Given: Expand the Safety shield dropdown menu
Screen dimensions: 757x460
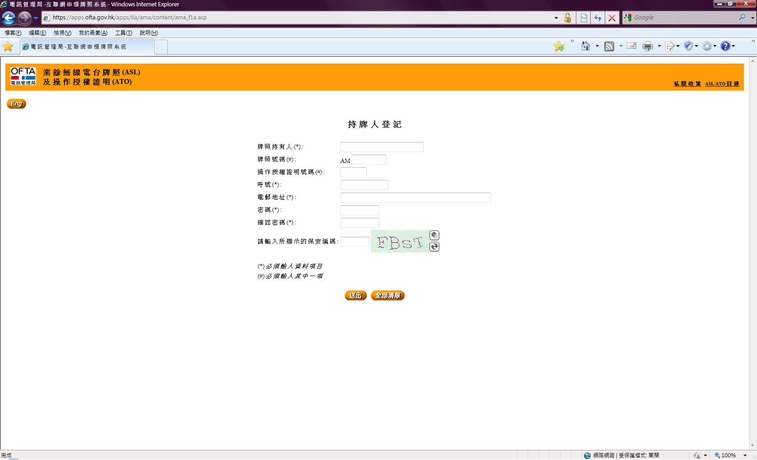Looking at the screenshot, I should pos(691,47).
